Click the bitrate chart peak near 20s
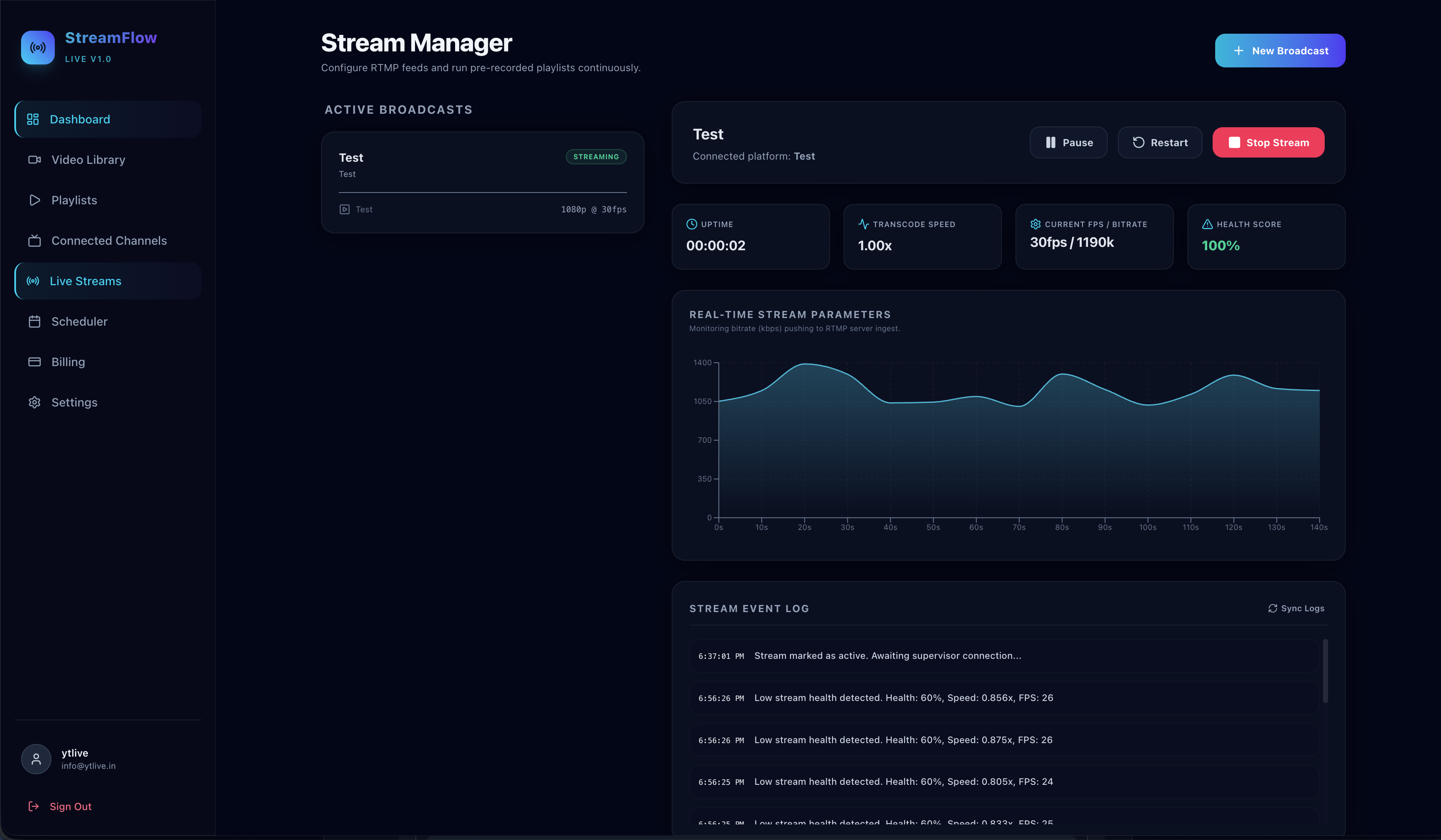The image size is (1441, 840). coord(805,364)
